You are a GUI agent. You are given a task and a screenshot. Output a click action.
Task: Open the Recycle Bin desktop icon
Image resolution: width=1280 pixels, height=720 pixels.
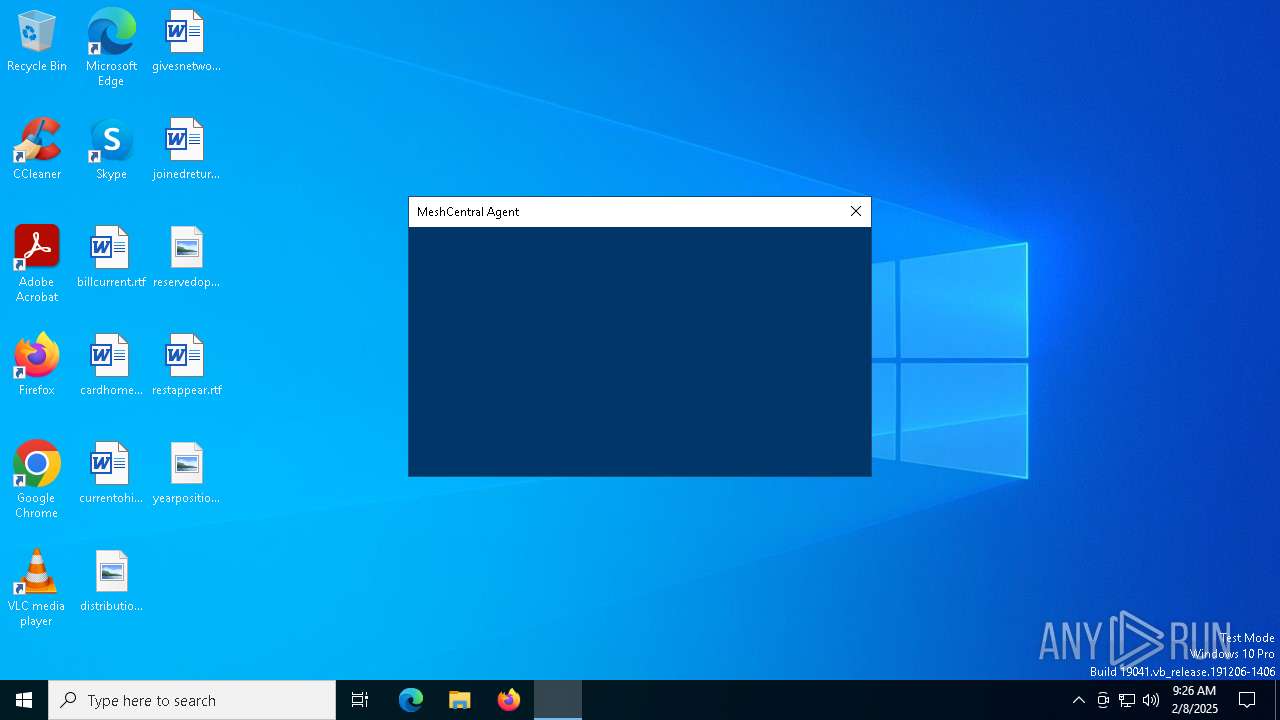(37, 41)
